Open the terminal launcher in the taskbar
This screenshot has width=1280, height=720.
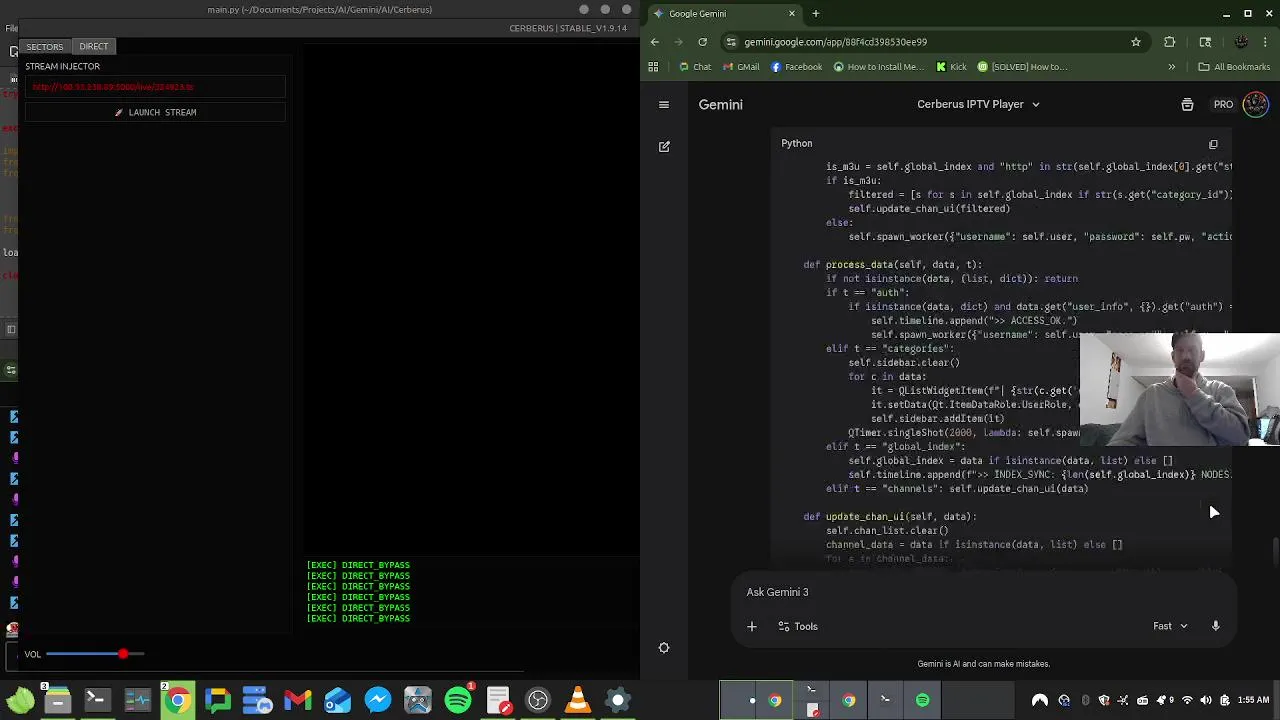click(97, 700)
